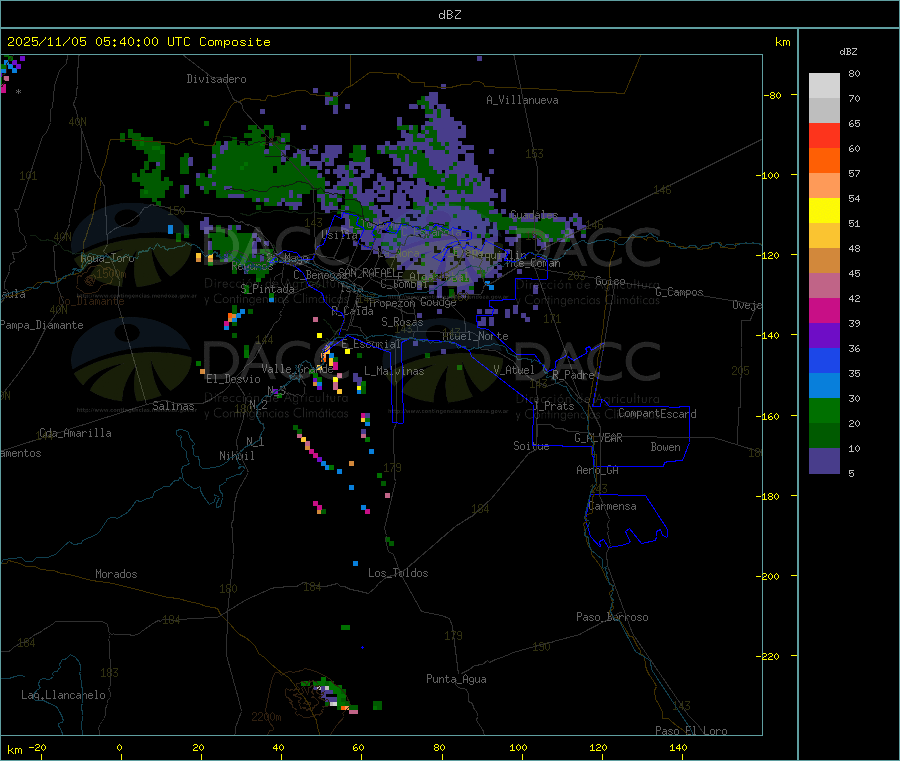Screen dimensions: 900x761
Task: Click the 'Divisadero' map label
Action: (216, 79)
